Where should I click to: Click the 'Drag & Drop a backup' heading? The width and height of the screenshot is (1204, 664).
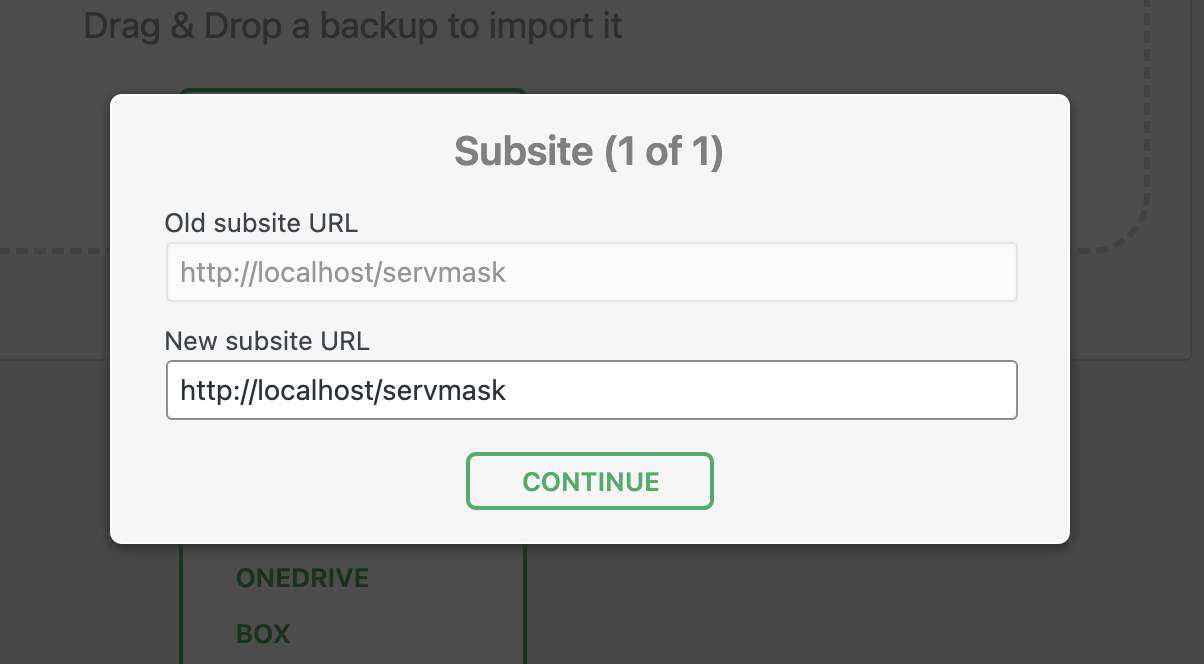(x=352, y=26)
